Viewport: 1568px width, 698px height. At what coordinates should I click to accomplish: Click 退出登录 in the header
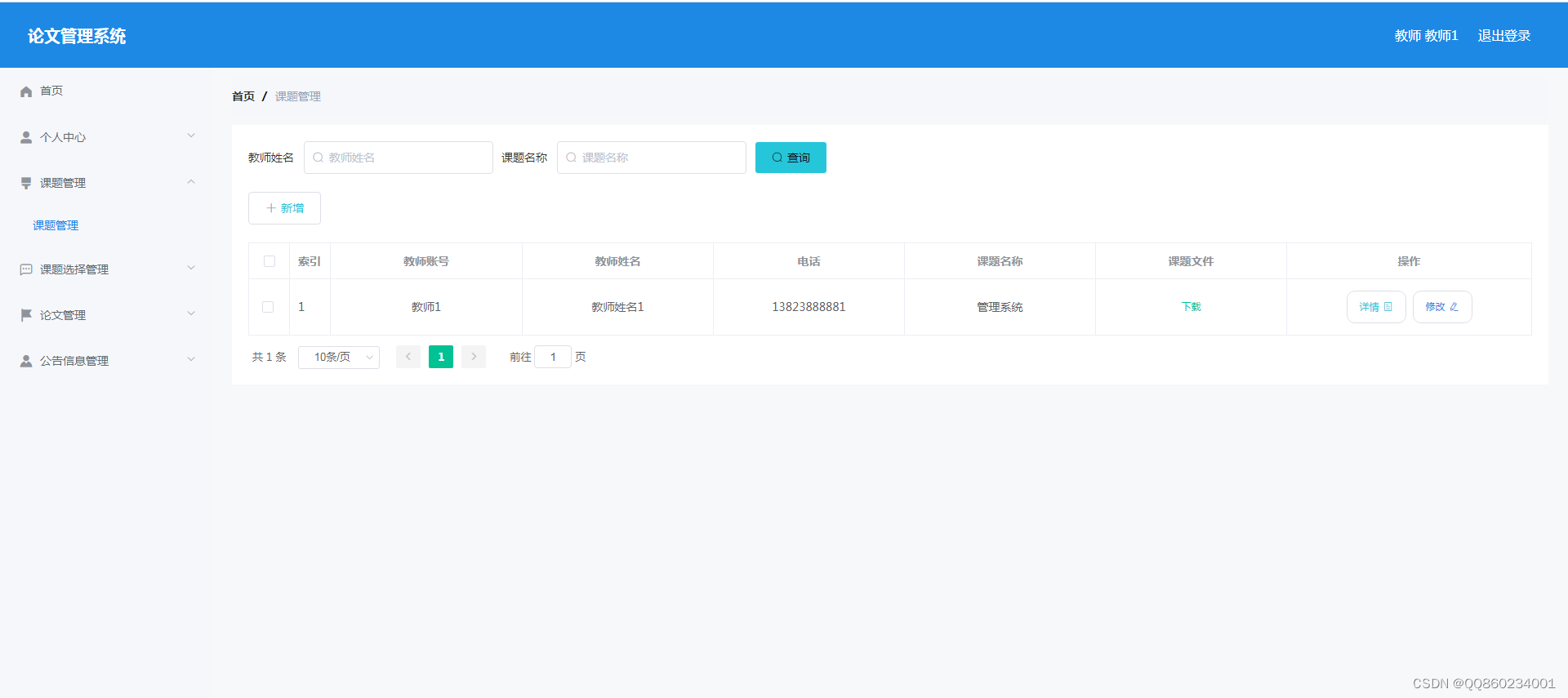coord(1504,36)
